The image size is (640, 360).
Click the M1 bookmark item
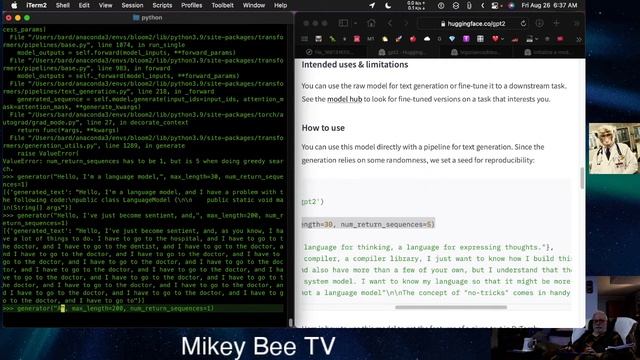[x=370, y=39]
